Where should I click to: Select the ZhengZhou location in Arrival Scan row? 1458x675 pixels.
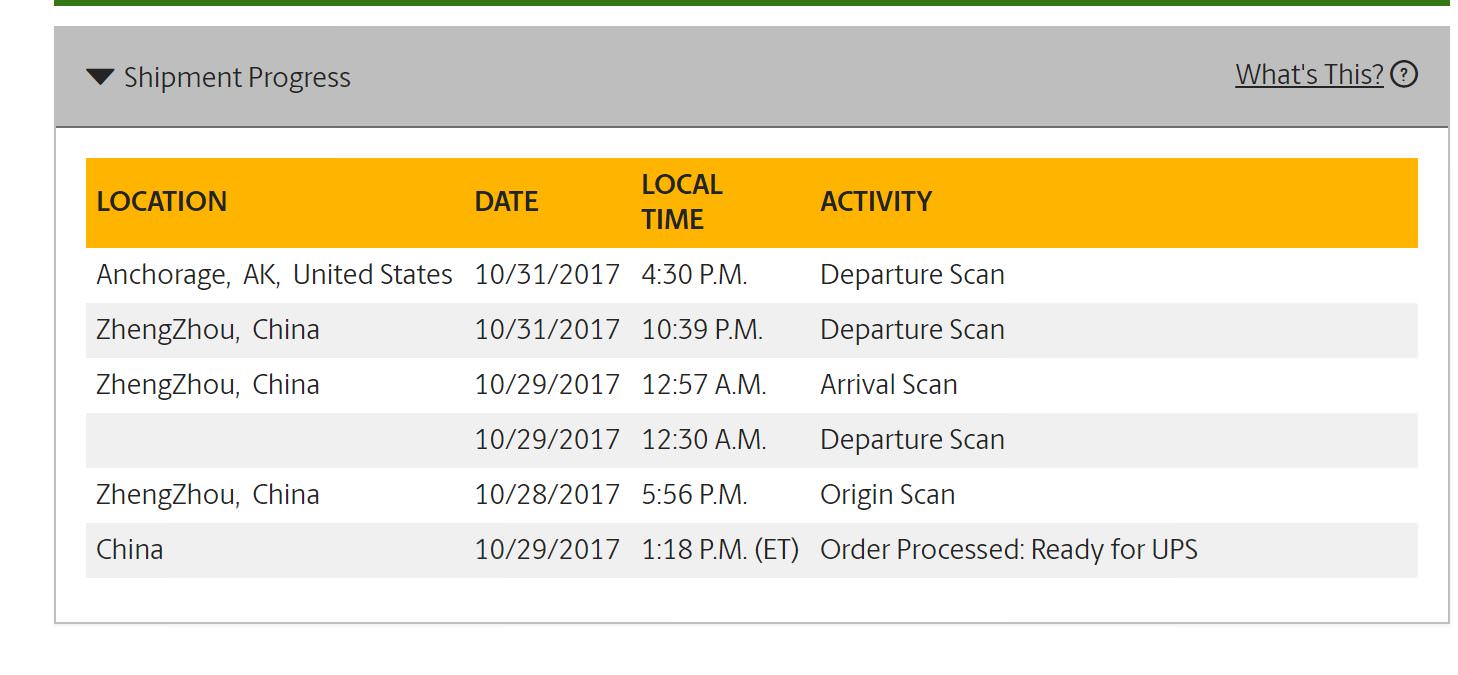(208, 385)
